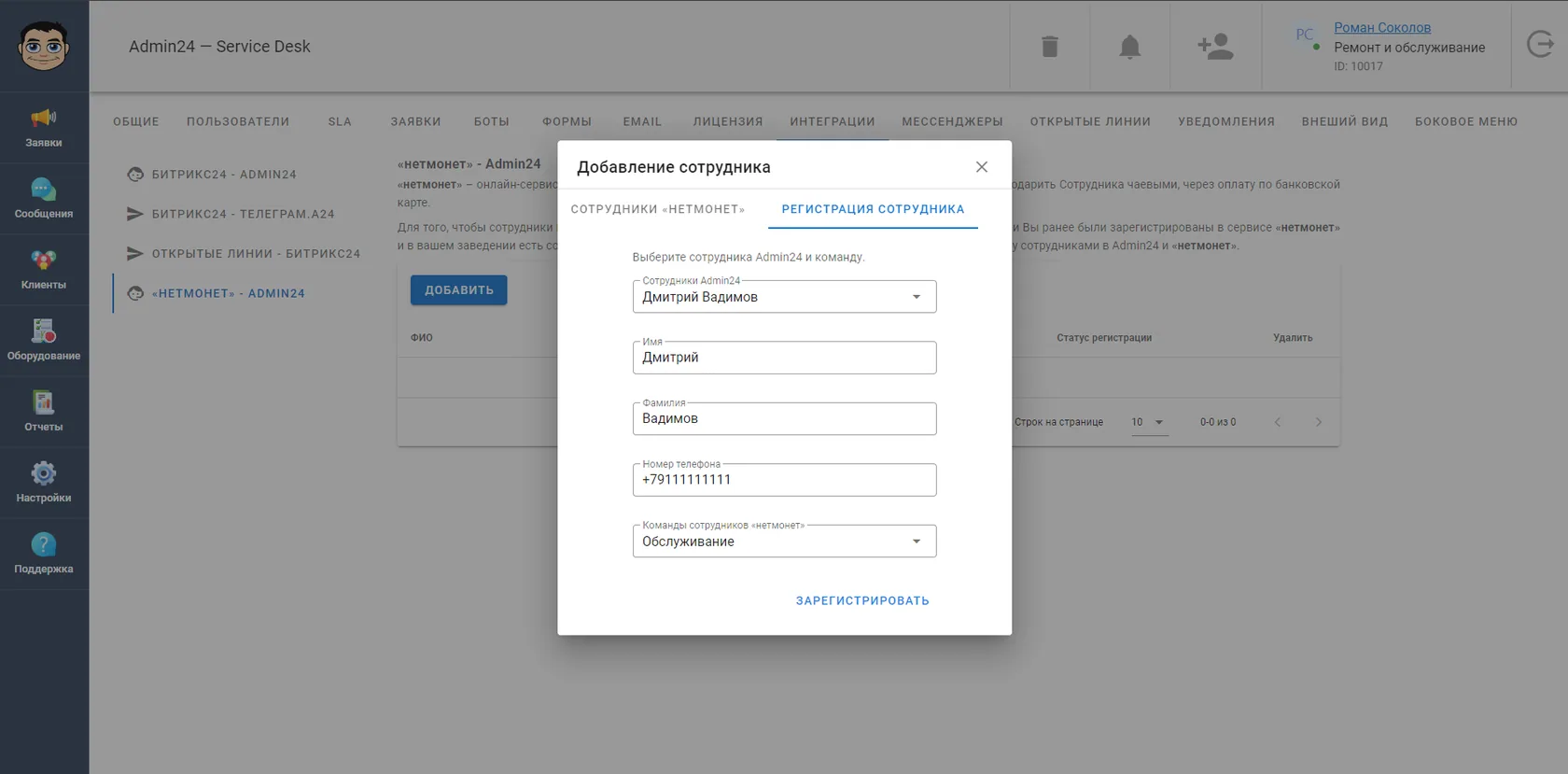Open Сообщения in the left sidebar

44,199
